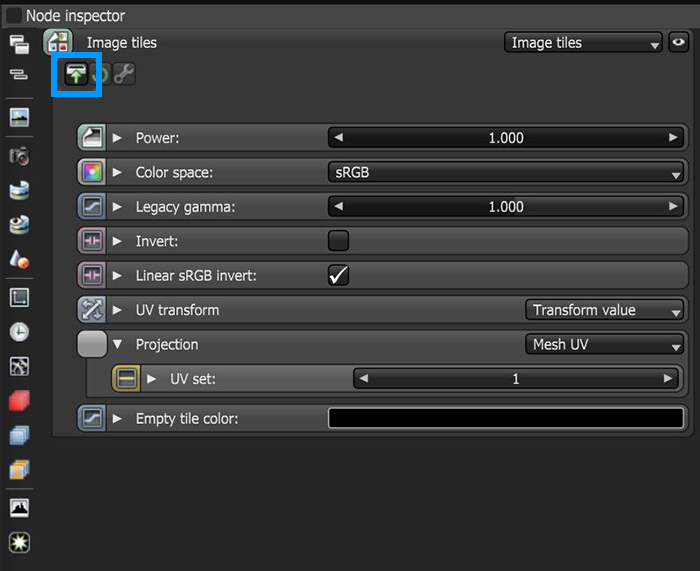Decrease UV set with left arrow
This screenshot has width=700, height=571.
(363, 379)
